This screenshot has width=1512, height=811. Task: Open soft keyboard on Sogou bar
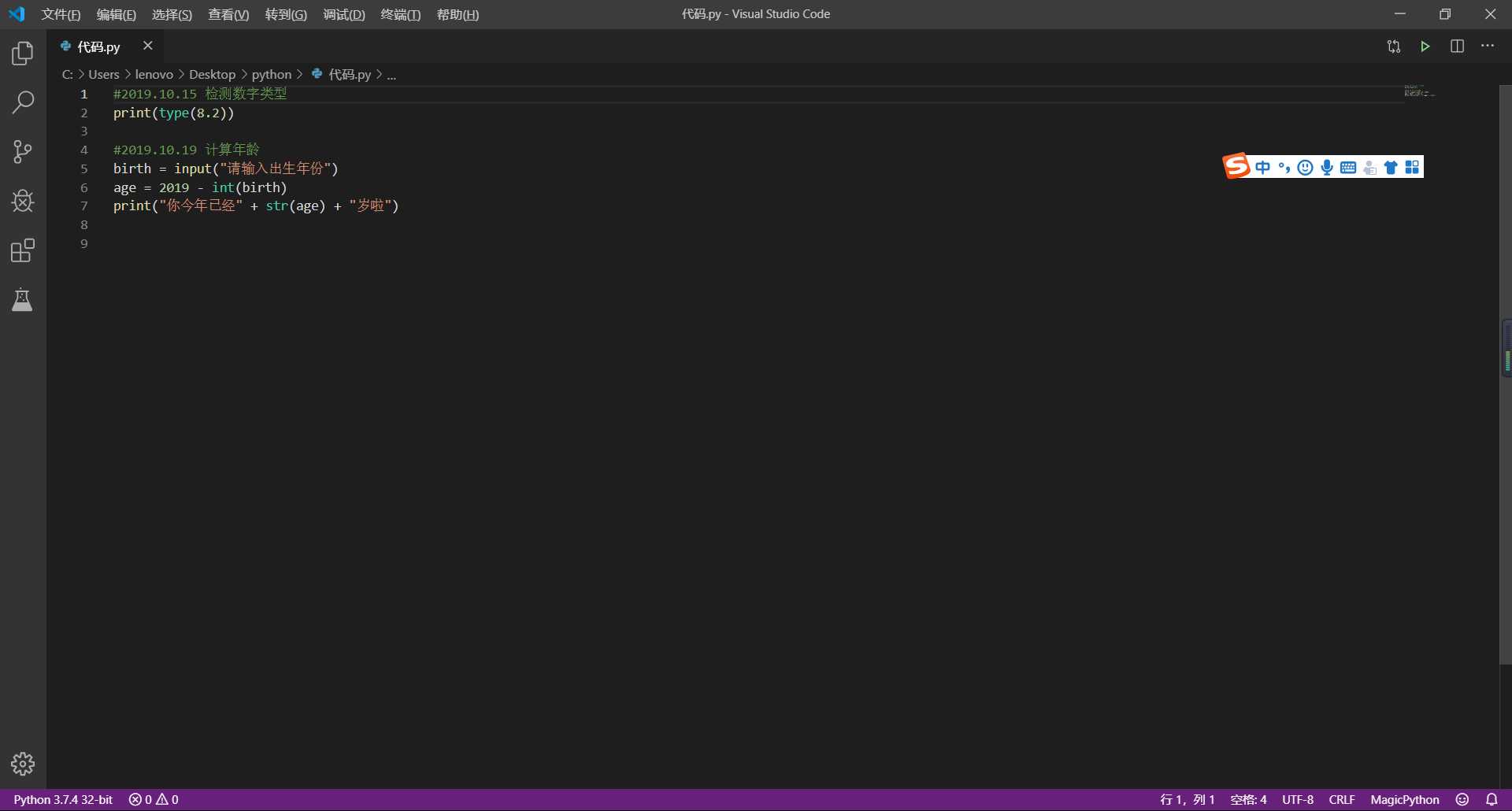[x=1348, y=167]
